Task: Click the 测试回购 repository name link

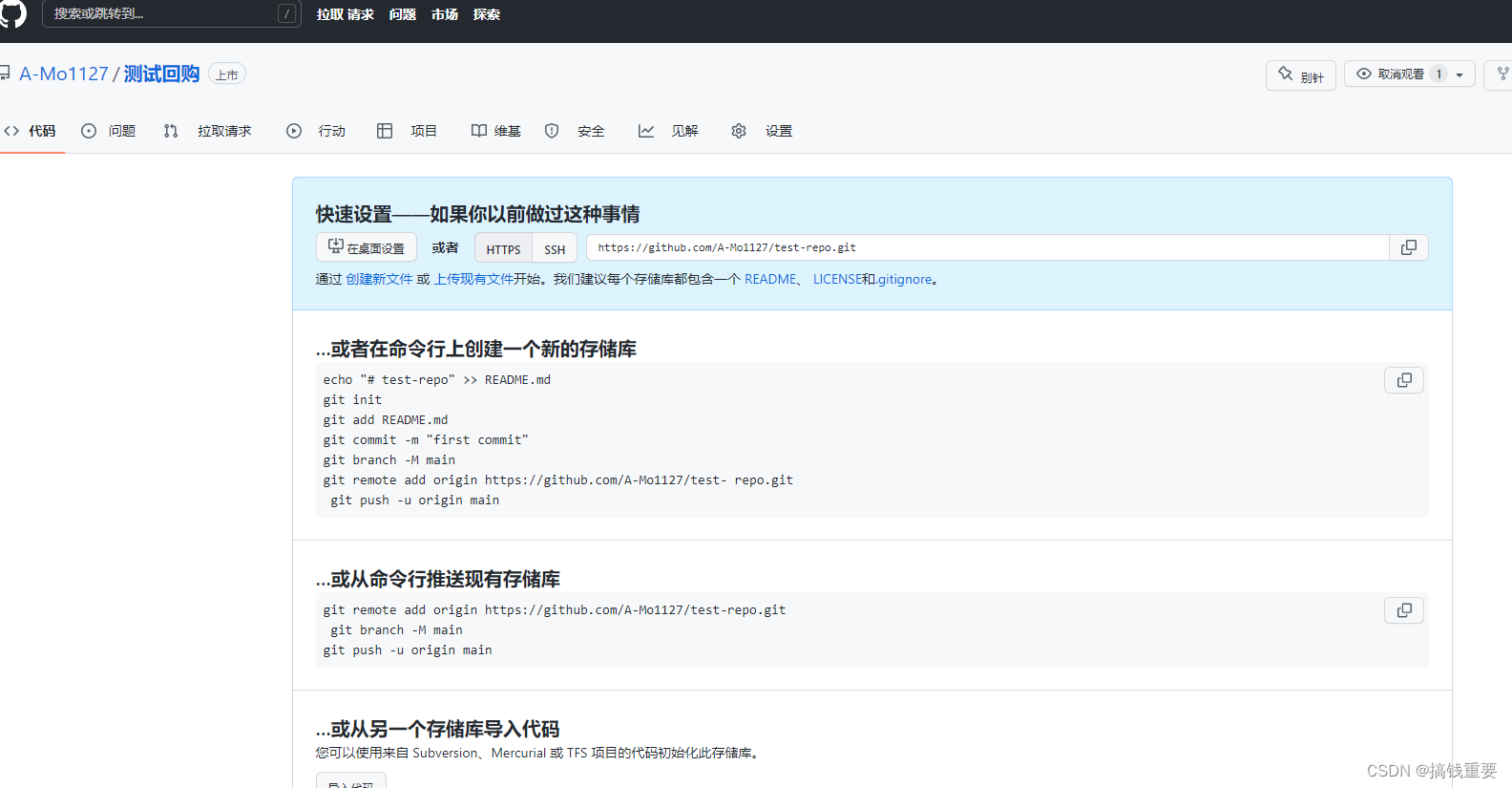Action: pyautogui.click(x=161, y=74)
